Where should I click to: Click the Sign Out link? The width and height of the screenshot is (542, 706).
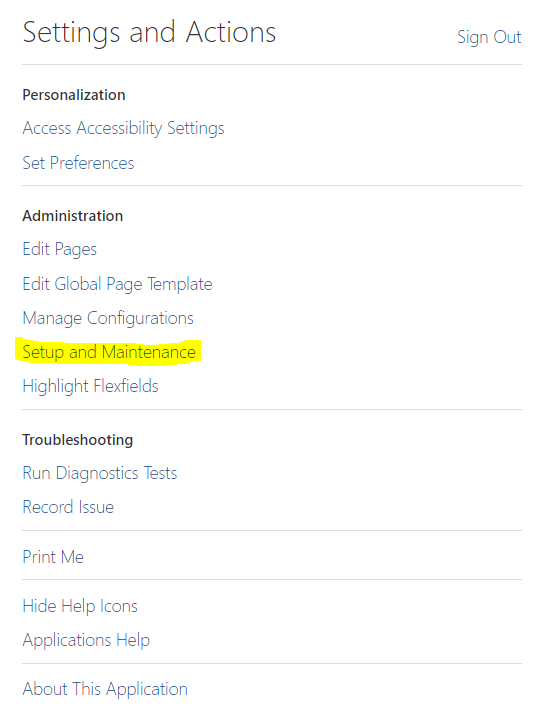pos(489,37)
